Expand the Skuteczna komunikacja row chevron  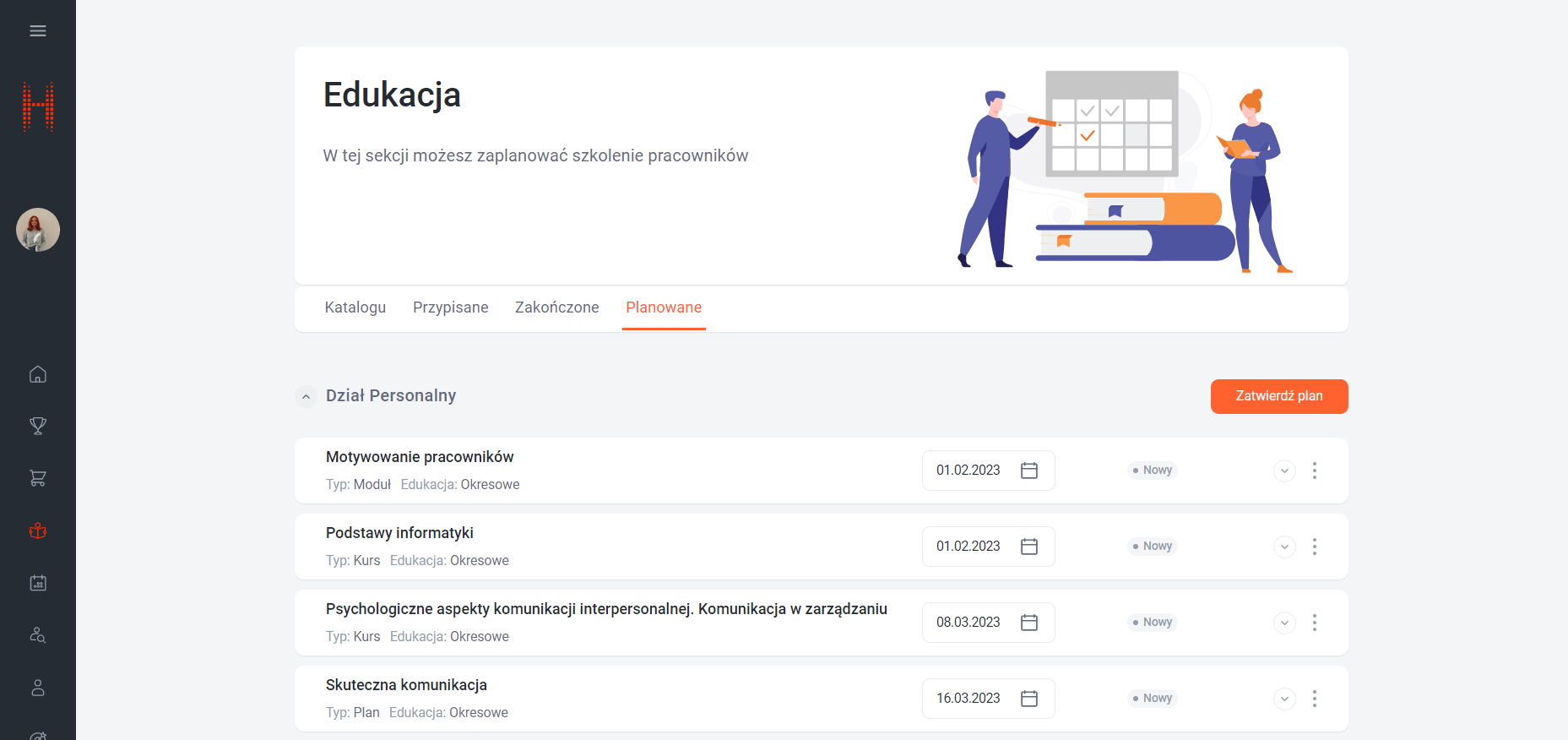coord(1283,699)
